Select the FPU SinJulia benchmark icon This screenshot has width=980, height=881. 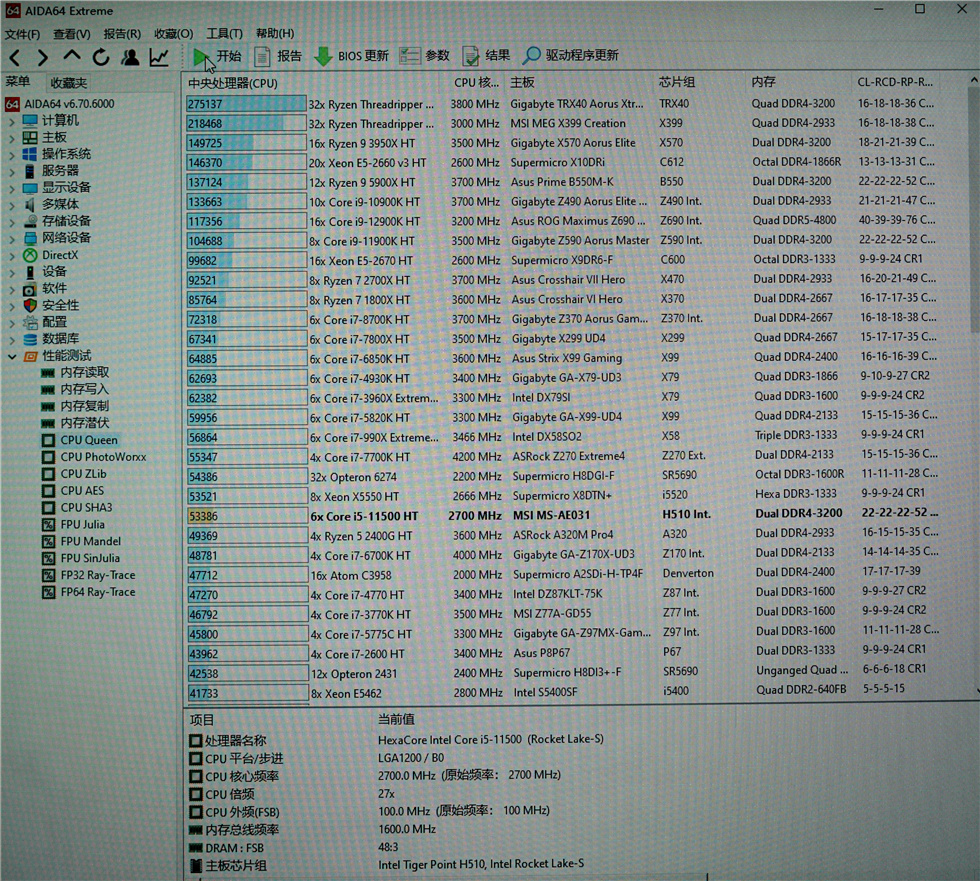point(48,558)
